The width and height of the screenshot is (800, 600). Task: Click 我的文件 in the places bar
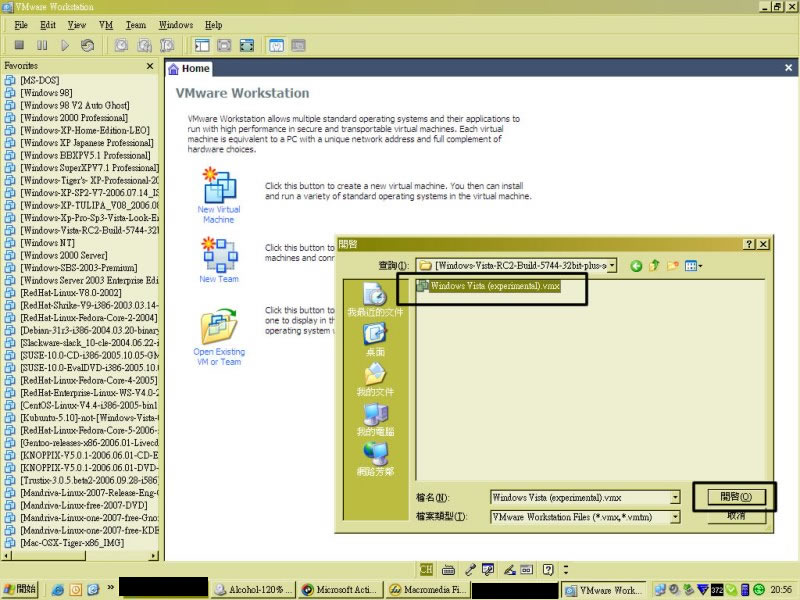click(375, 380)
